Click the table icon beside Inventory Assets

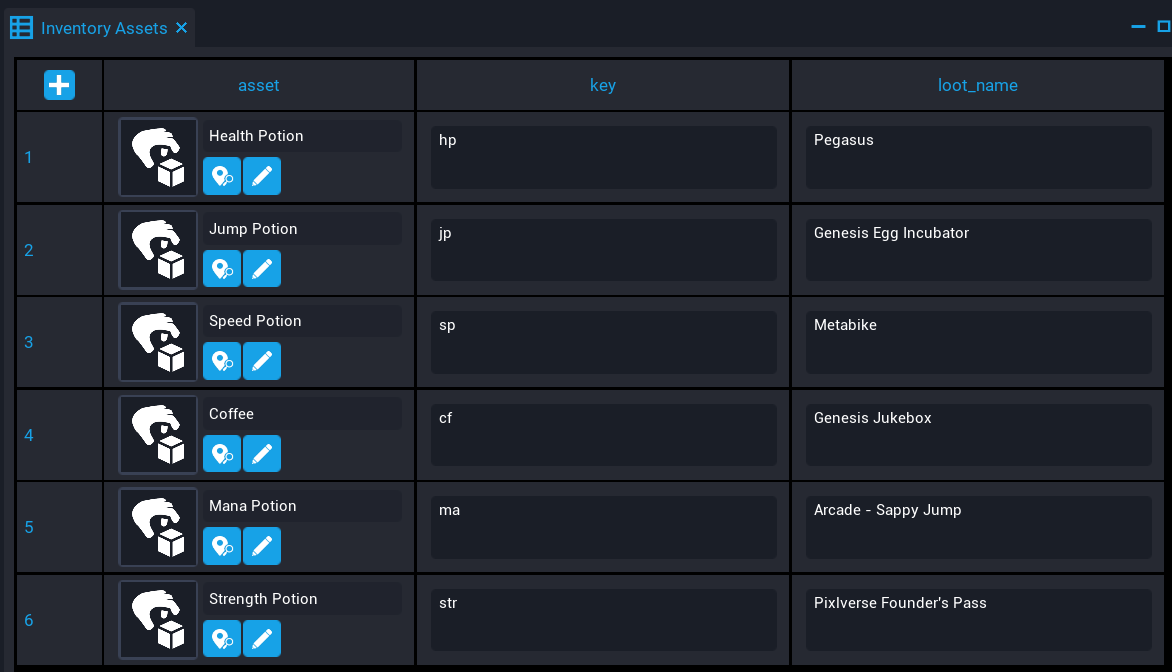21,27
